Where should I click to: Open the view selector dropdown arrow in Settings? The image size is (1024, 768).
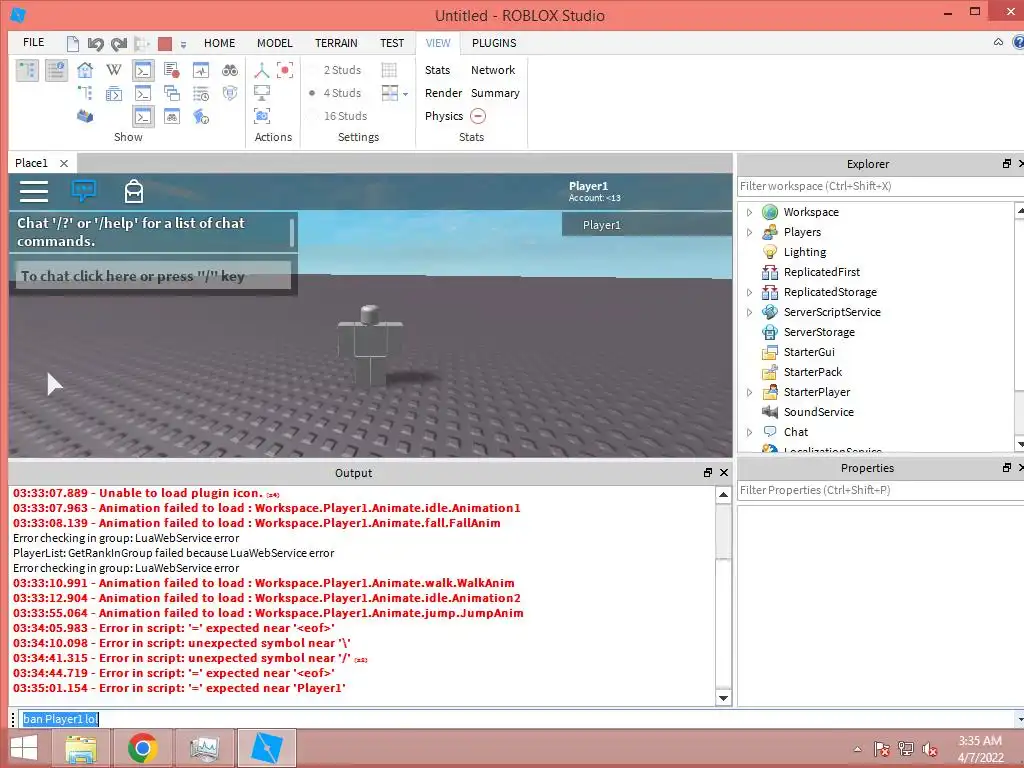406,94
